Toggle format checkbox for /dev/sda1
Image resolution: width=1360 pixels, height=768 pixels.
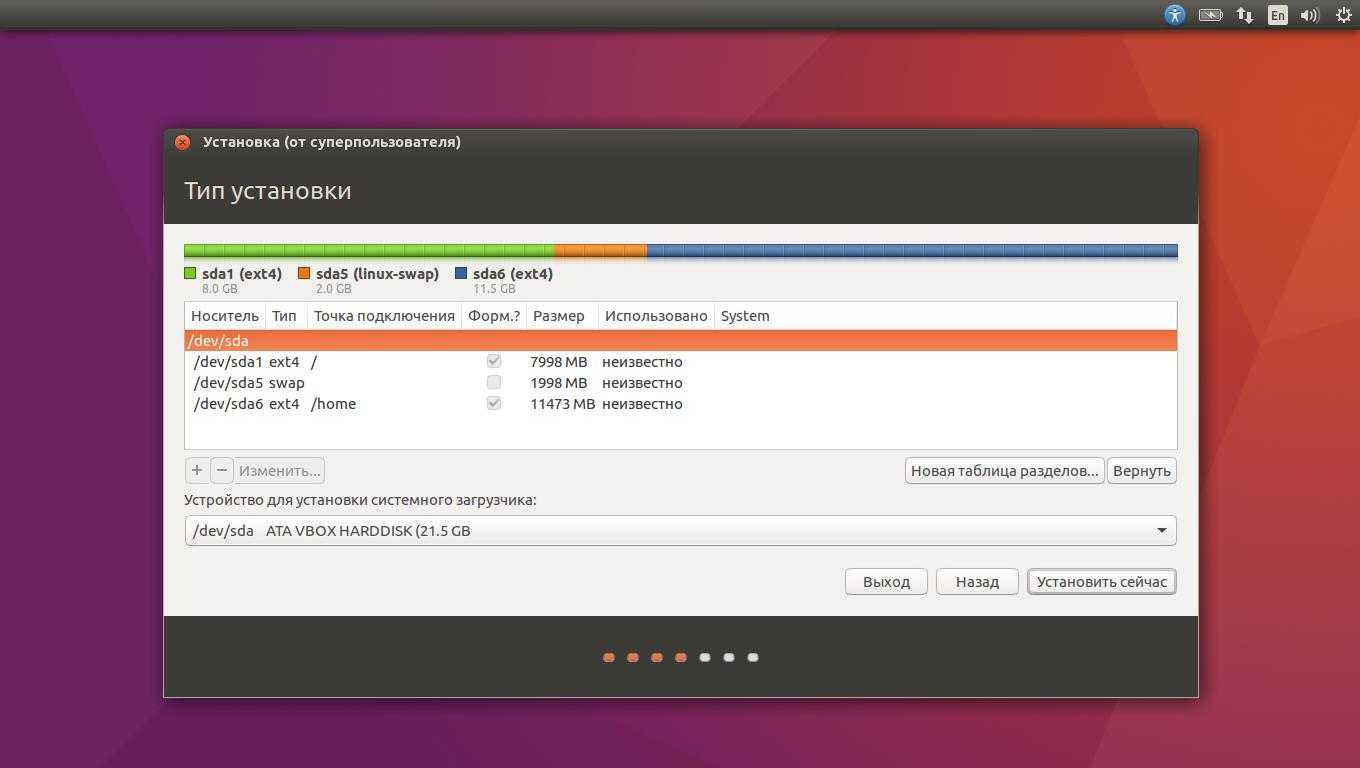tap(494, 361)
